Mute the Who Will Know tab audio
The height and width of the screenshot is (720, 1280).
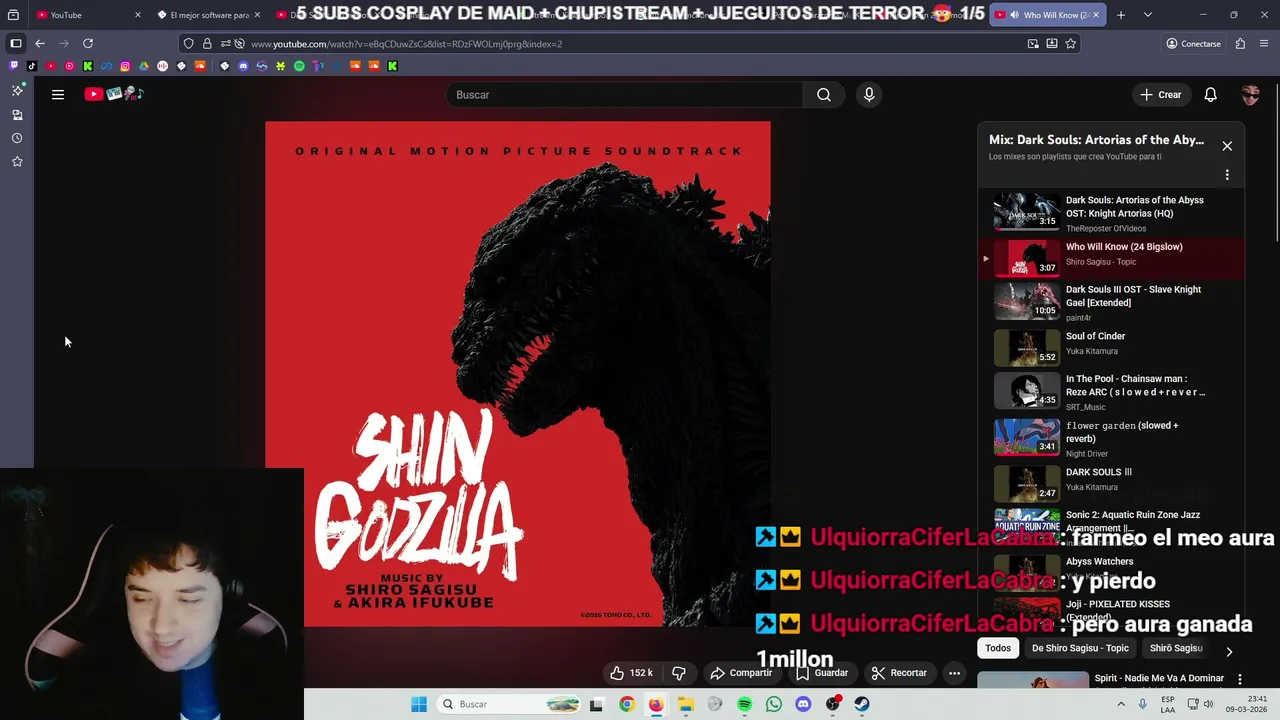(1014, 15)
